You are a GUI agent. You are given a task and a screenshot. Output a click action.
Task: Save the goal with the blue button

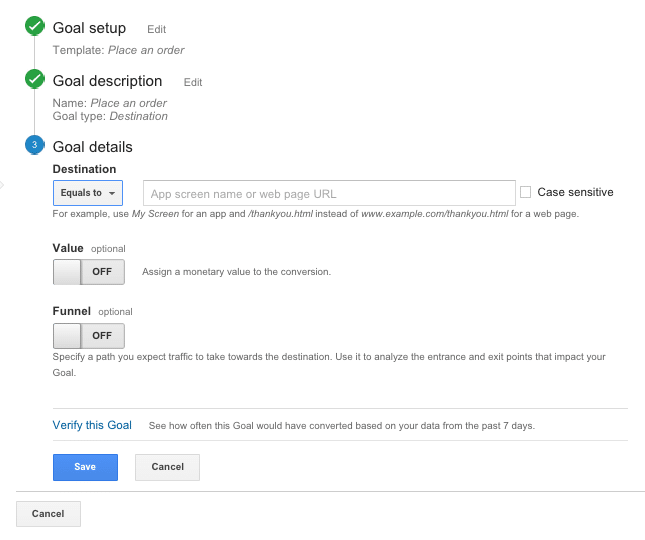pyautogui.click(x=85, y=467)
